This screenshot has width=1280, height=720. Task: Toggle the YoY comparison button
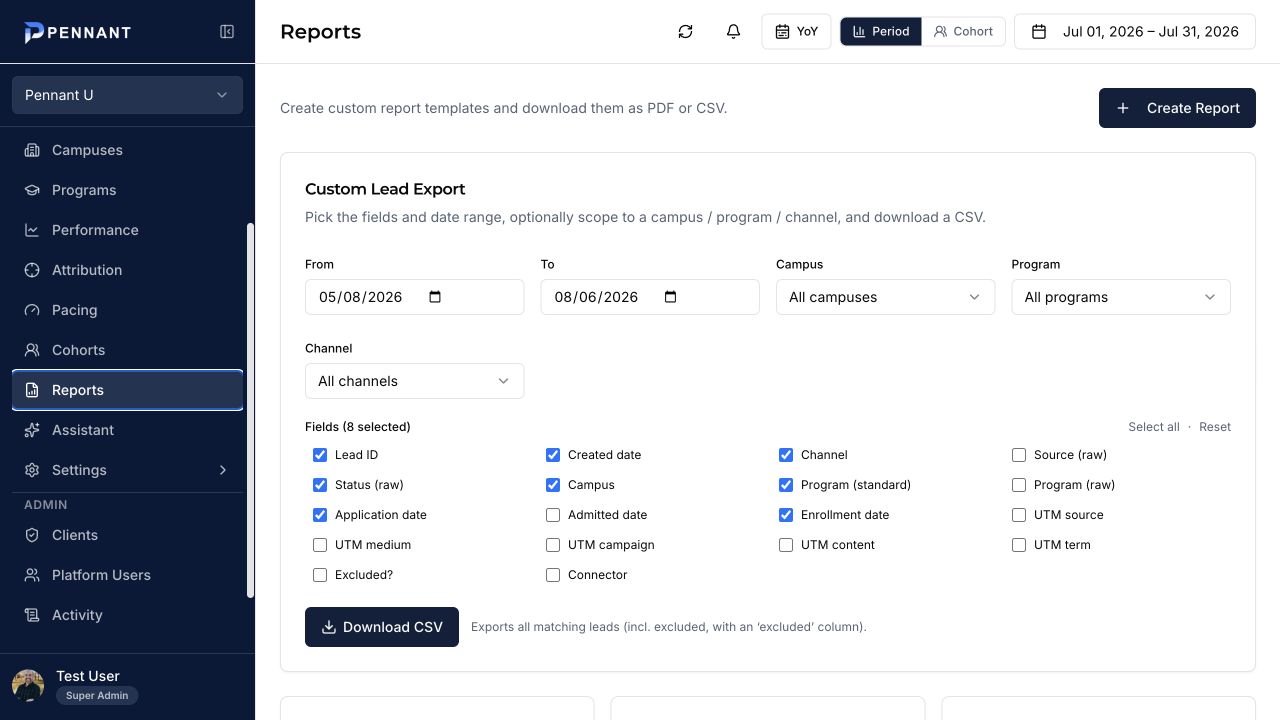(796, 32)
